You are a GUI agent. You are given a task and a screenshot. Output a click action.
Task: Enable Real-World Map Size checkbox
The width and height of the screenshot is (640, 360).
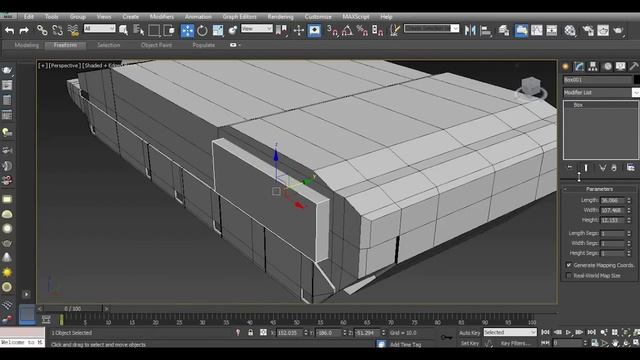569,276
